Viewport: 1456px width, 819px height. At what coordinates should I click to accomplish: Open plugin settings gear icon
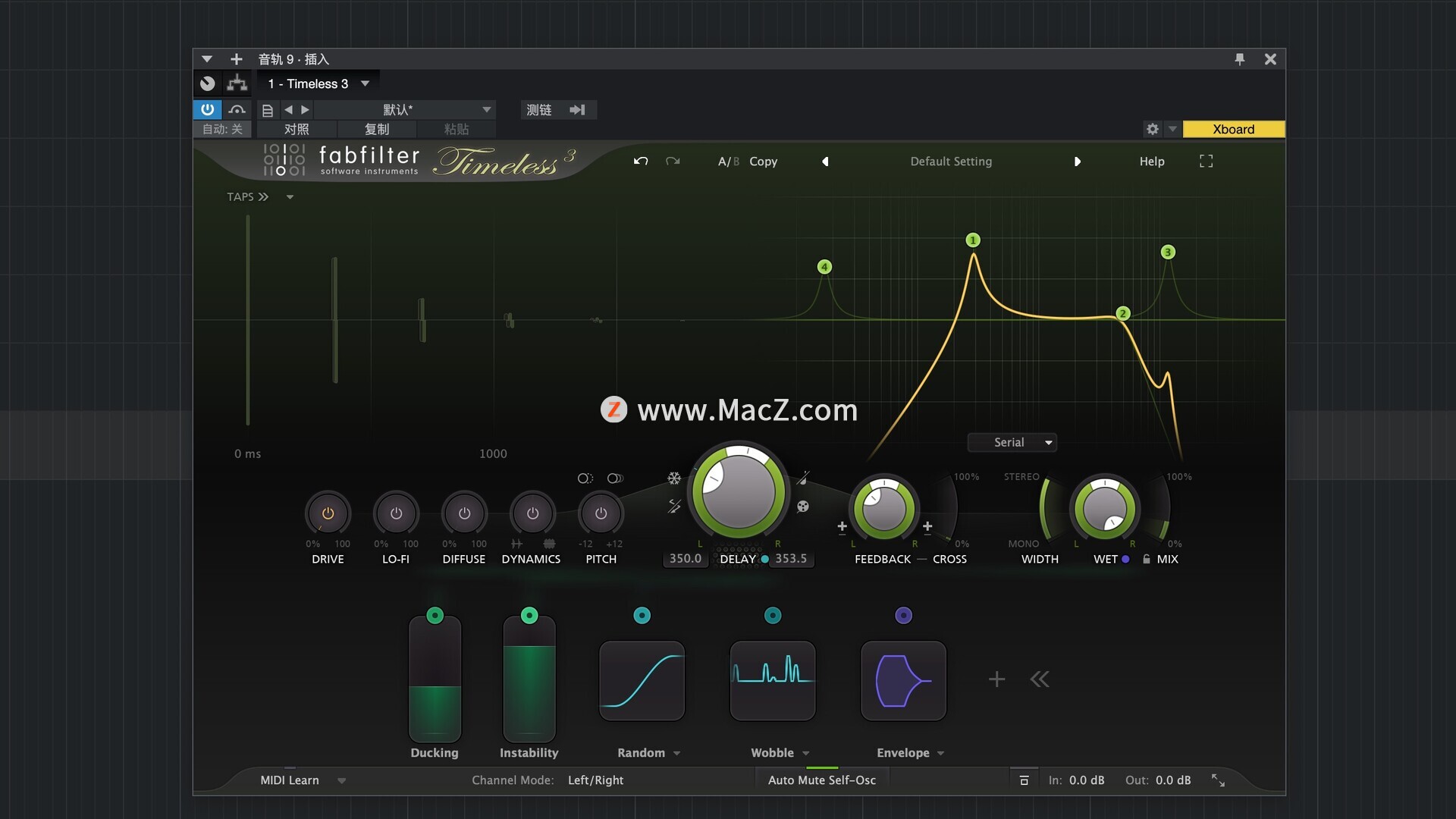1152,129
